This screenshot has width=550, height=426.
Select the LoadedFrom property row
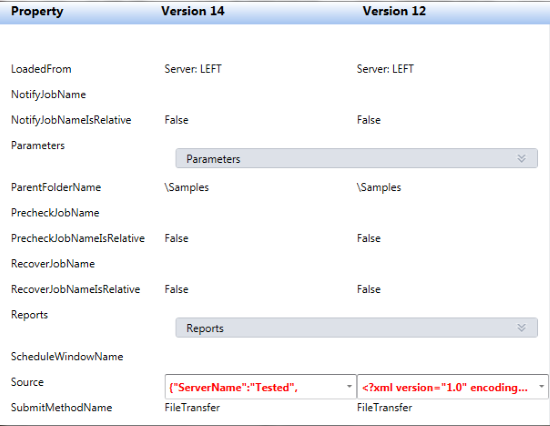pyautogui.click(x=275, y=69)
